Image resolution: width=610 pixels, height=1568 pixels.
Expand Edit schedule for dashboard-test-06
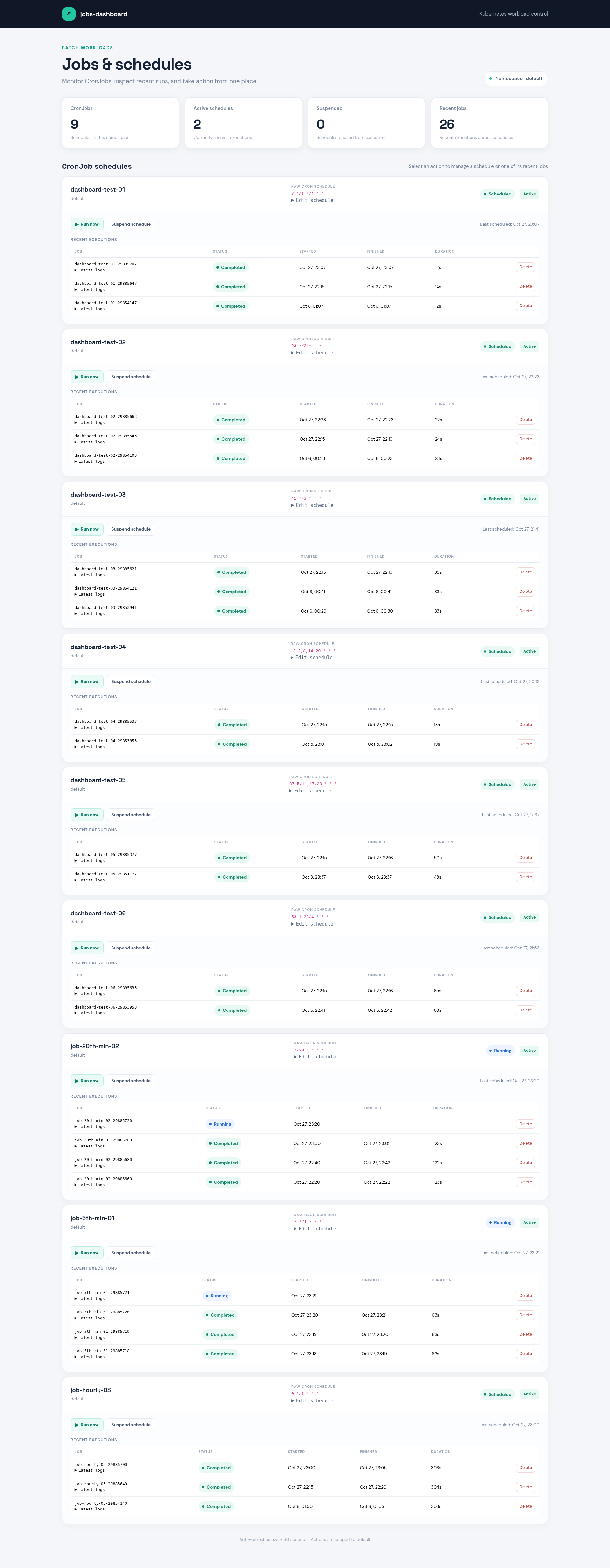(x=312, y=924)
